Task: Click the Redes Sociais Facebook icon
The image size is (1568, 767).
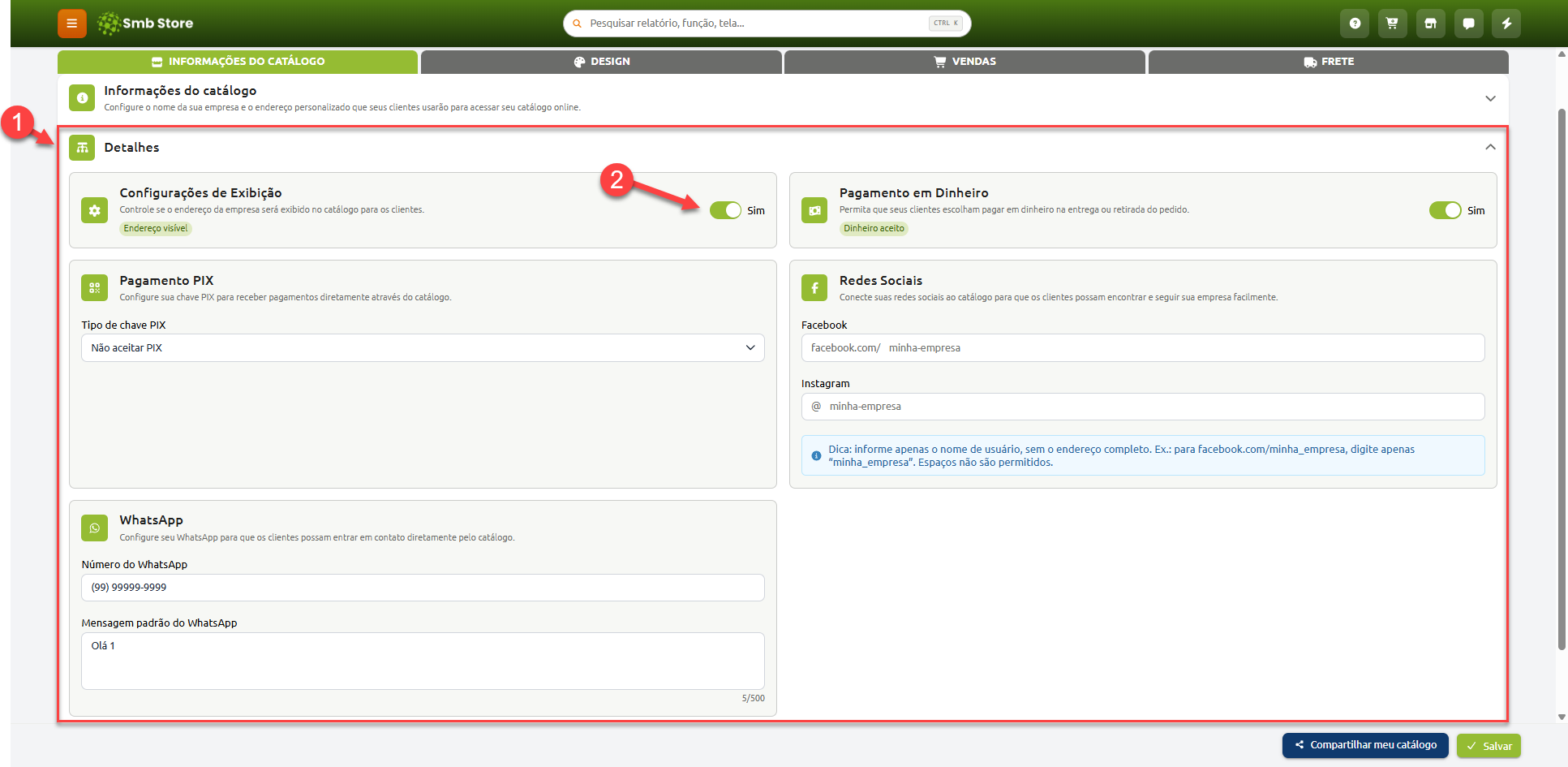Action: coord(814,287)
